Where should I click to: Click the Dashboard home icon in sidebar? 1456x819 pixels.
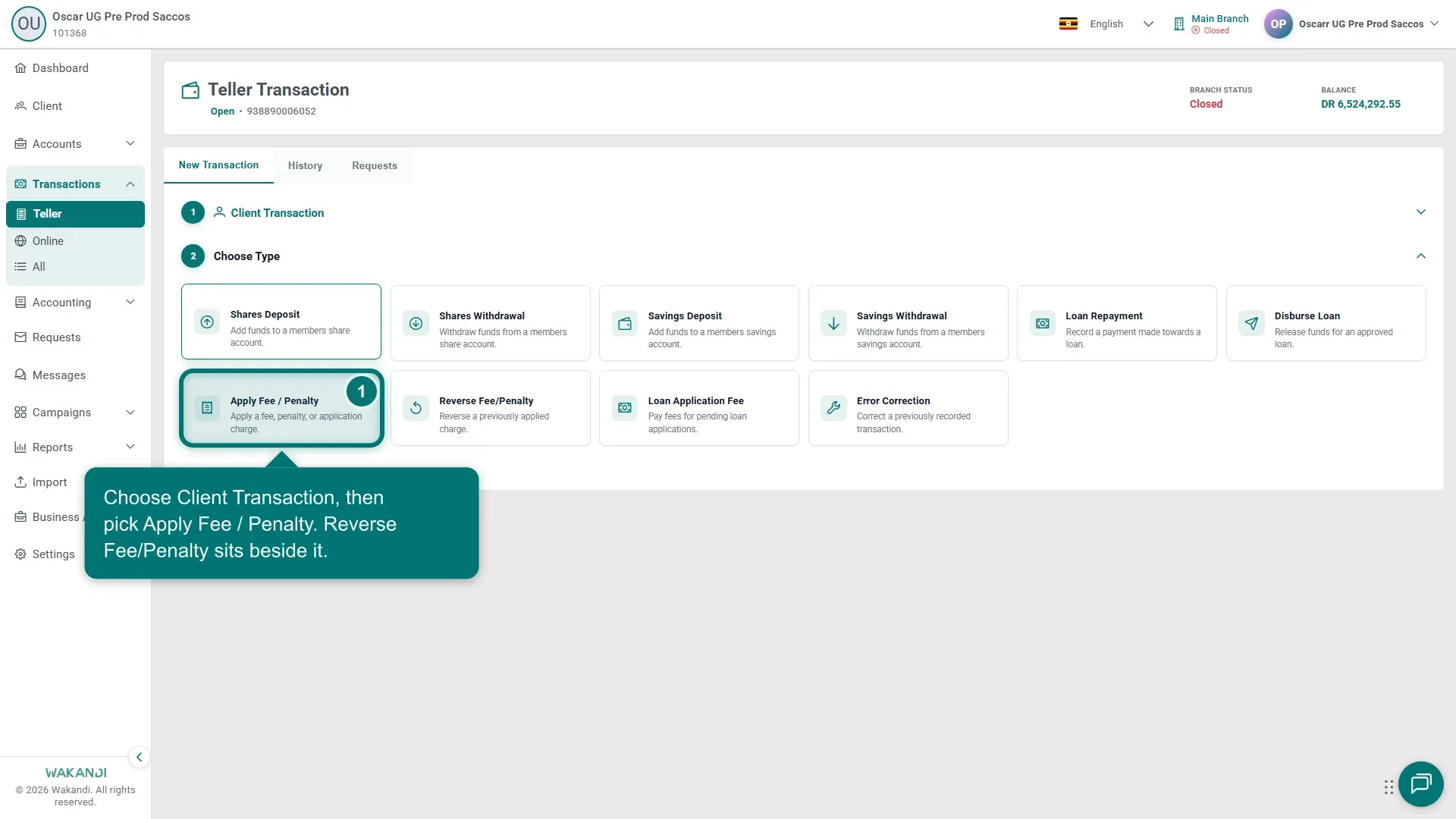click(x=20, y=68)
